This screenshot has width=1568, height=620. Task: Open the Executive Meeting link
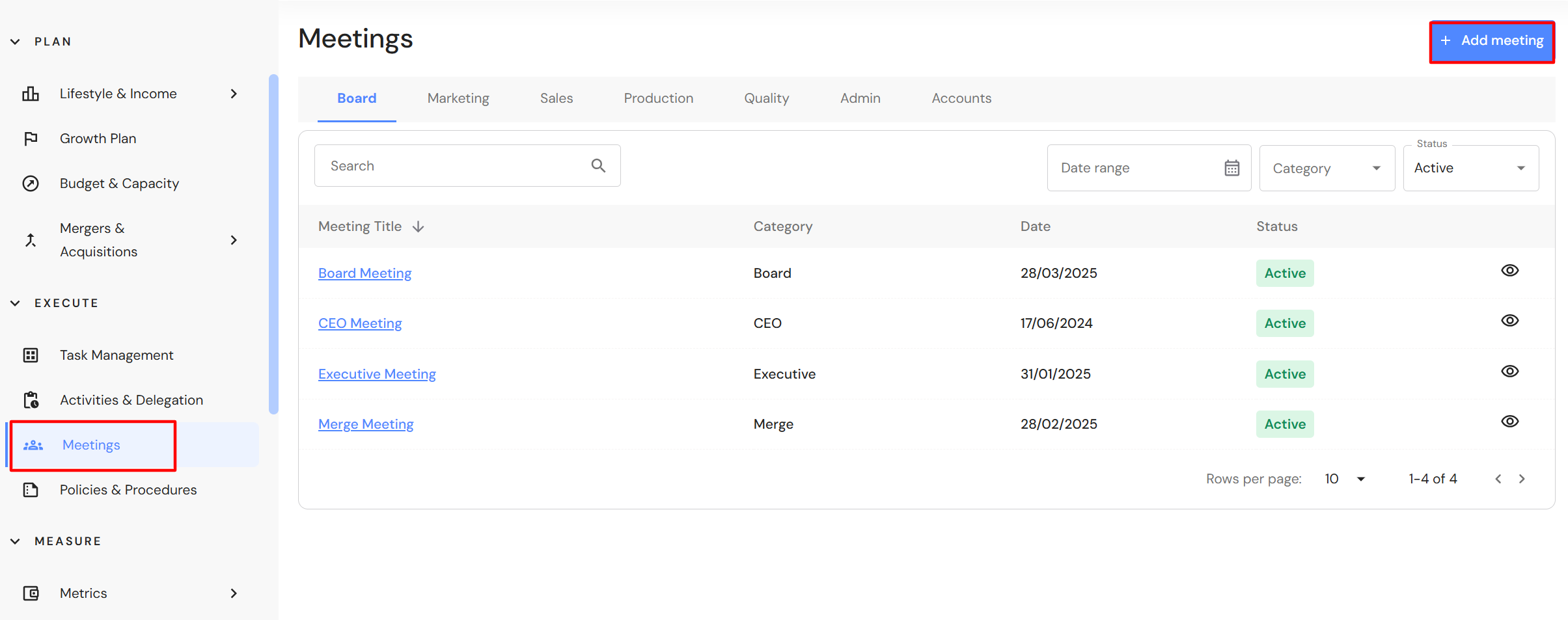377,374
